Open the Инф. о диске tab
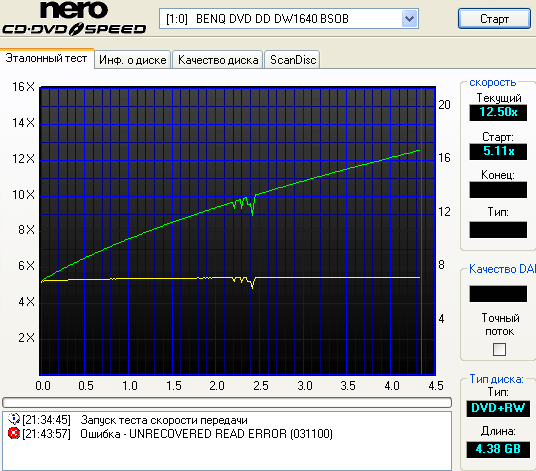The height and width of the screenshot is (471, 536). (133, 60)
